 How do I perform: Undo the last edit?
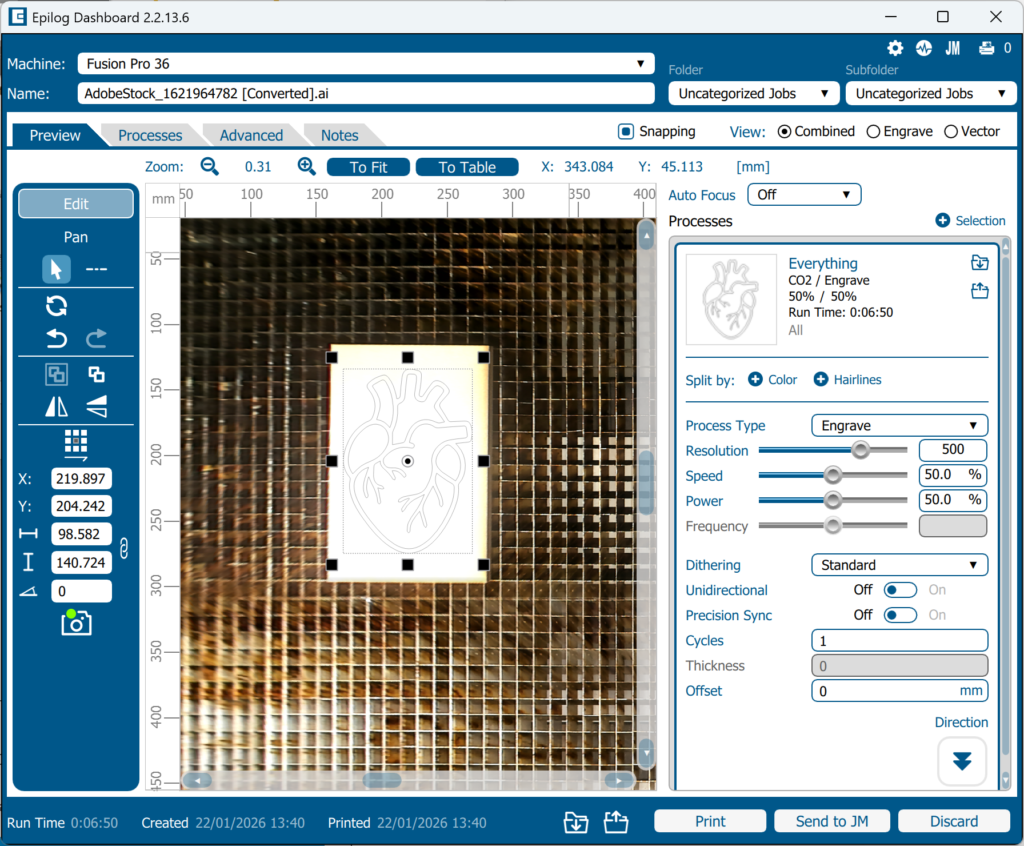(56, 338)
